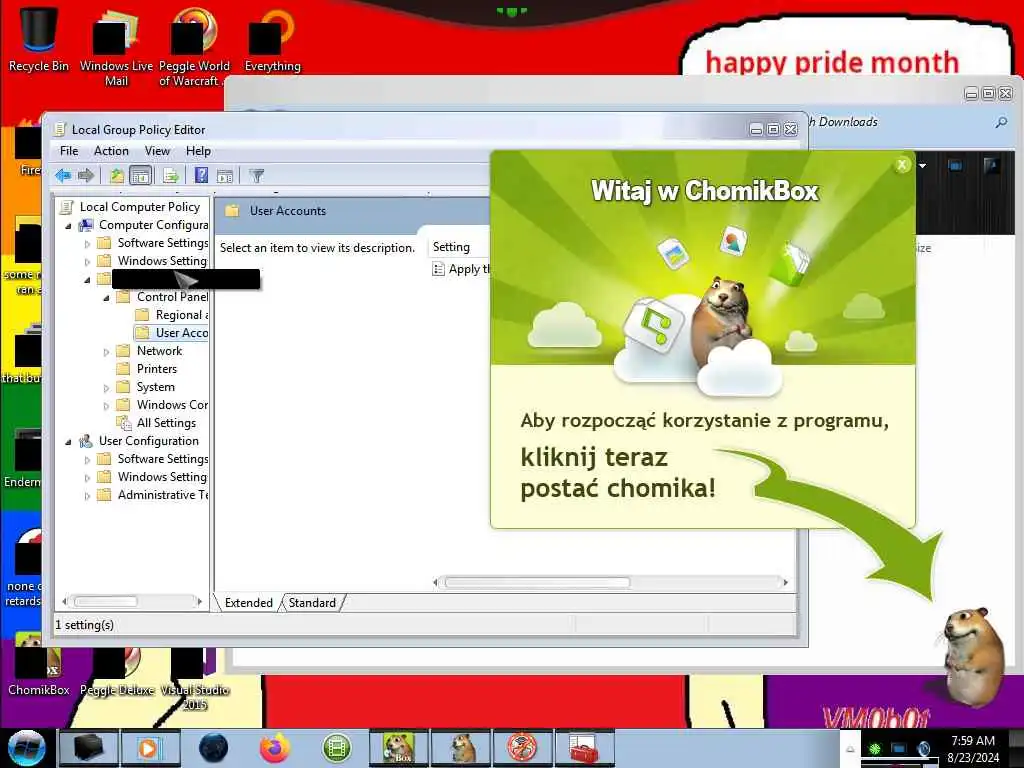Click the red toolbox taskbar icon
1024x768 pixels.
point(584,748)
